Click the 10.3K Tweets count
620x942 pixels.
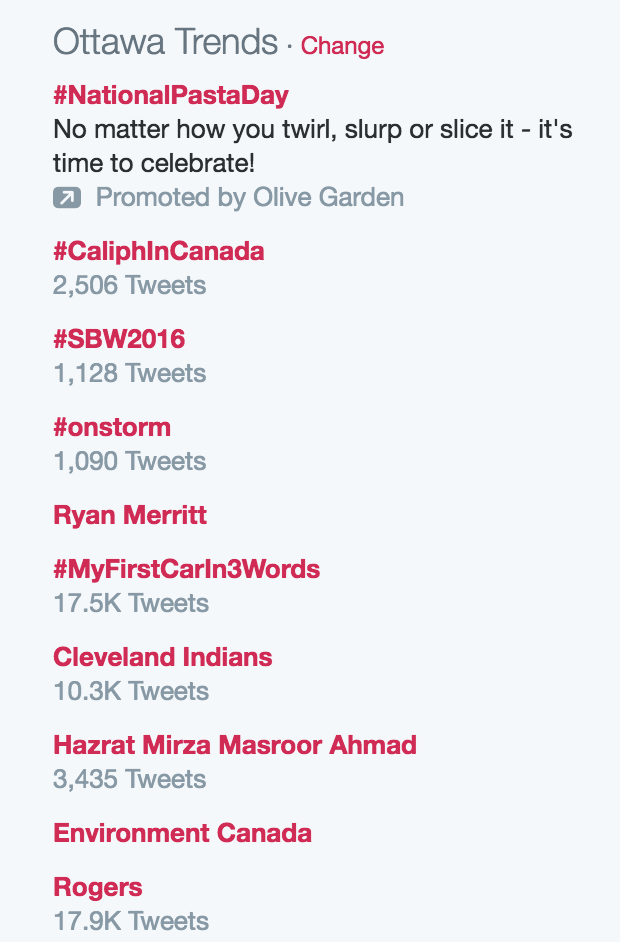[130, 691]
